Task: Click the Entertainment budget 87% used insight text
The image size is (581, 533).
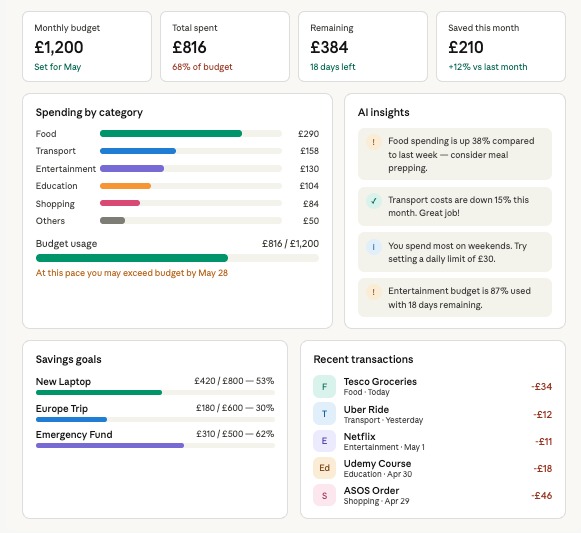Action: pos(459,298)
